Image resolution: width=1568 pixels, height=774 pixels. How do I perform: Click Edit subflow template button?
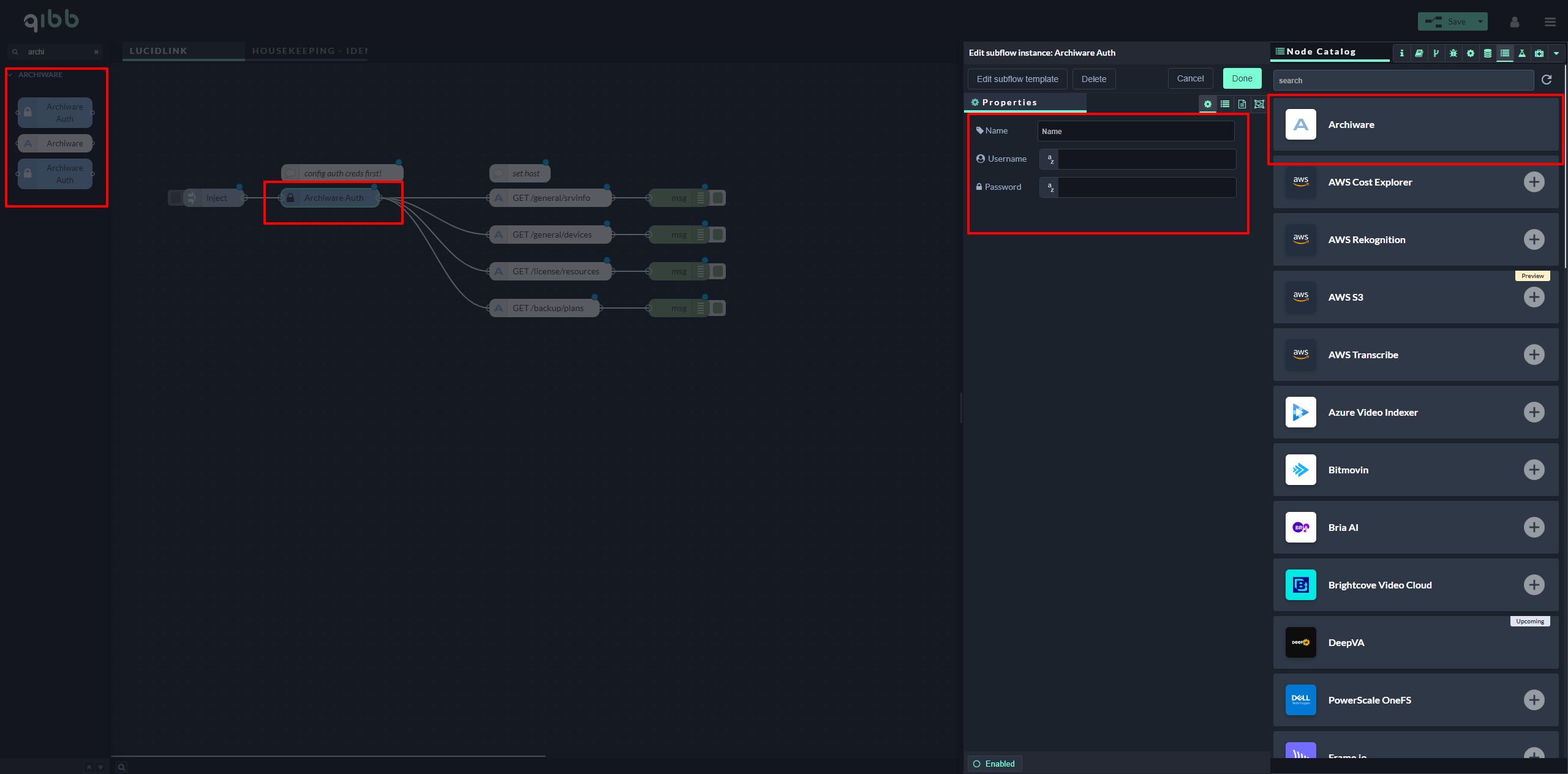tap(1017, 79)
